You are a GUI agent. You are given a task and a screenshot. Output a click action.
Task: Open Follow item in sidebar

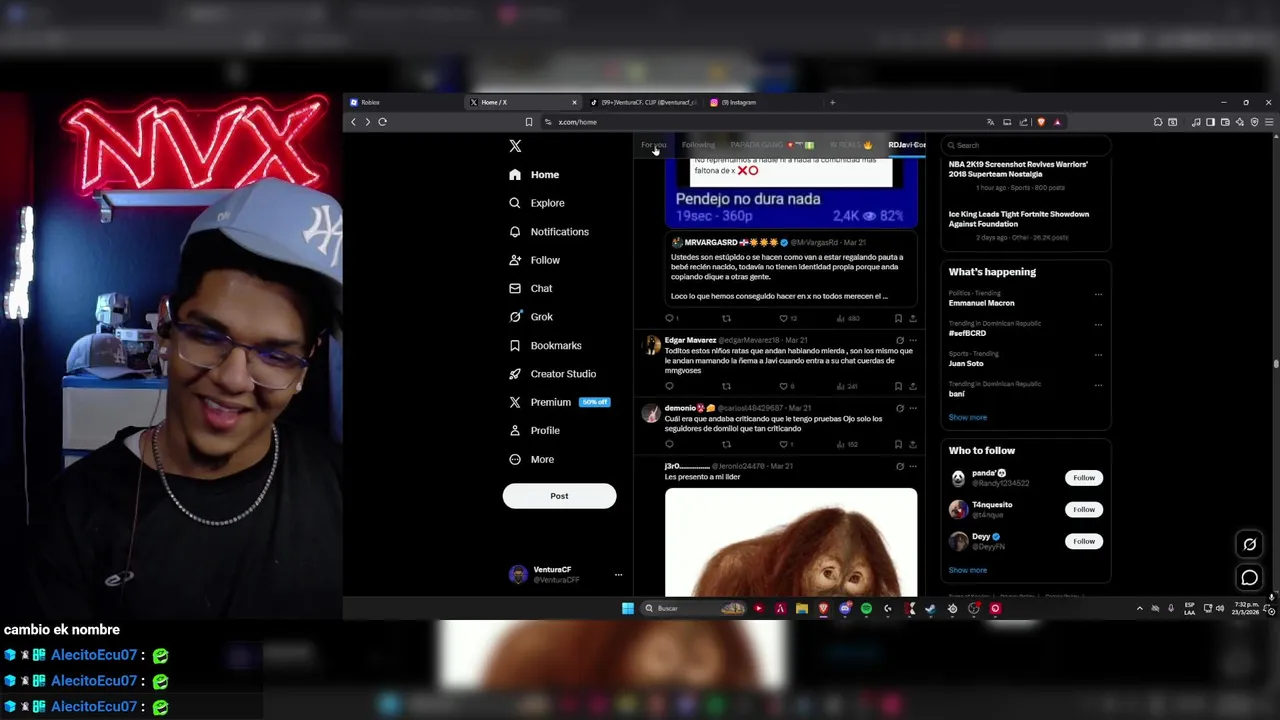pyautogui.click(x=534, y=260)
